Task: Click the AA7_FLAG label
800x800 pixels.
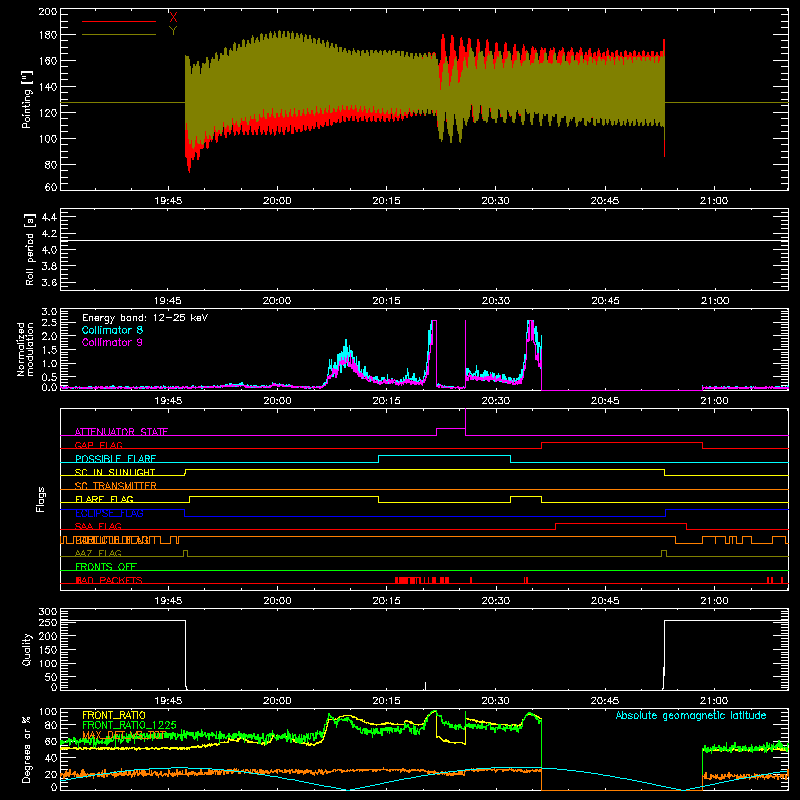Action: pos(98,553)
